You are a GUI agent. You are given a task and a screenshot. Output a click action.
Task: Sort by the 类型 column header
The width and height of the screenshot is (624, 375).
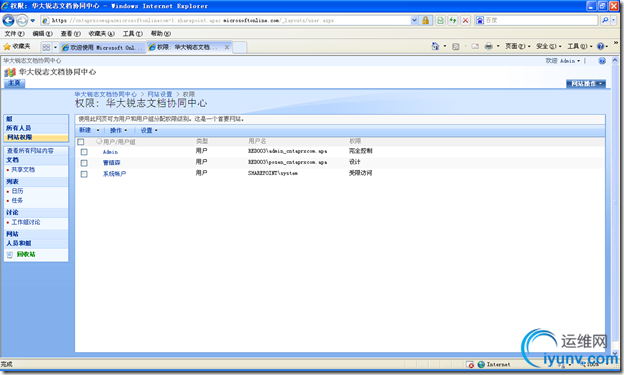click(202, 141)
